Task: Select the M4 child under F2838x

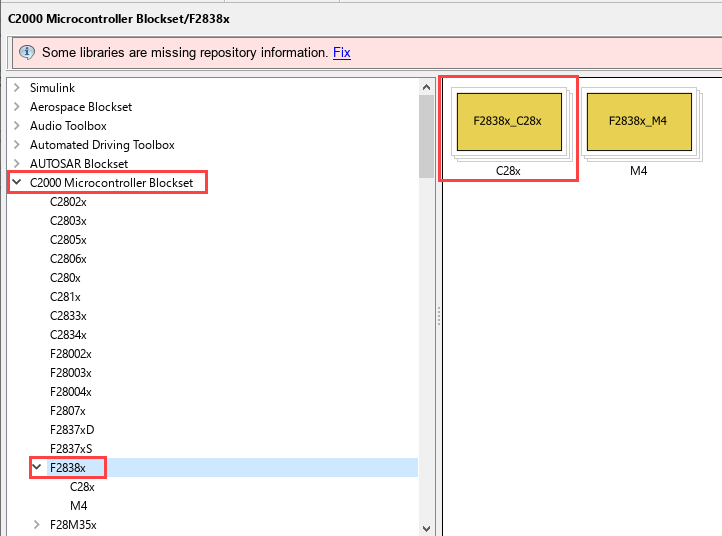Action: (78, 506)
